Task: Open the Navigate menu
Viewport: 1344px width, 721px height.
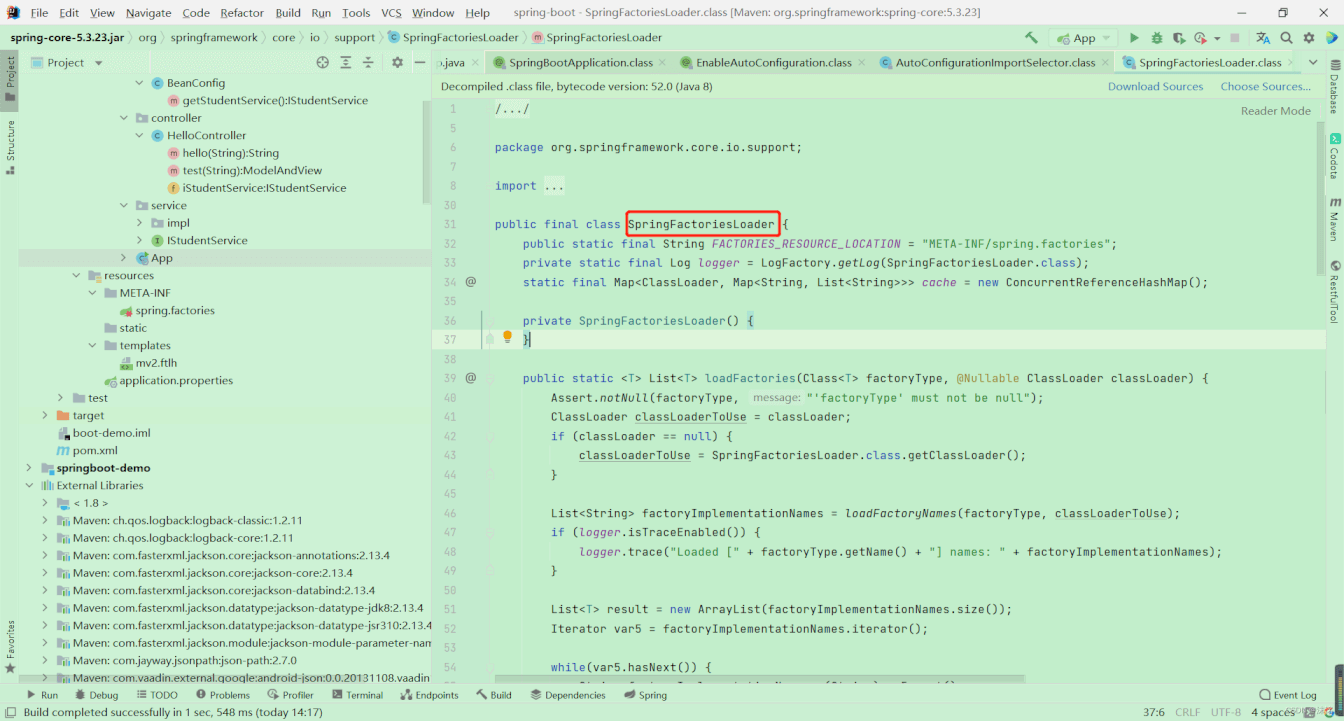Action: coord(148,13)
